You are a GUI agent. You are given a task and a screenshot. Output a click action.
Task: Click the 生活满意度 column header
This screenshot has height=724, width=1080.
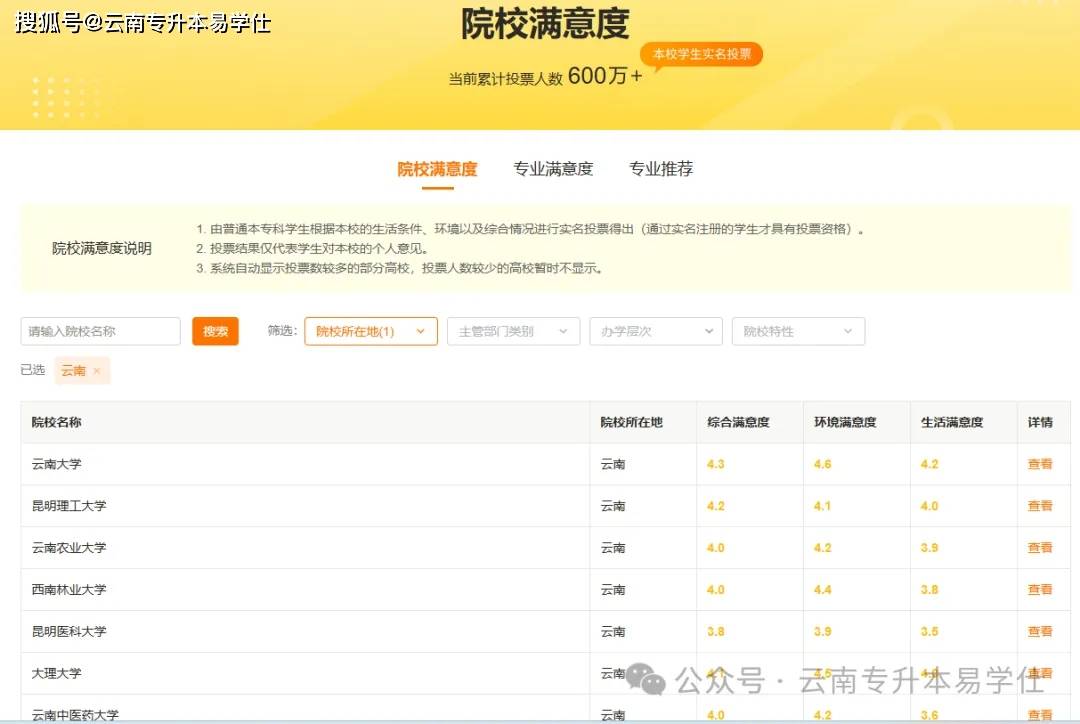point(952,422)
